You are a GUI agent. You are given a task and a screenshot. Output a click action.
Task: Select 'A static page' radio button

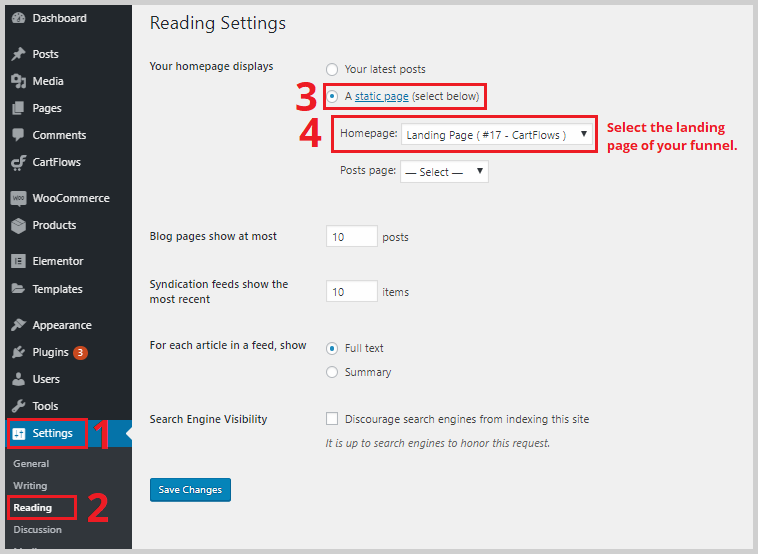[x=332, y=97]
